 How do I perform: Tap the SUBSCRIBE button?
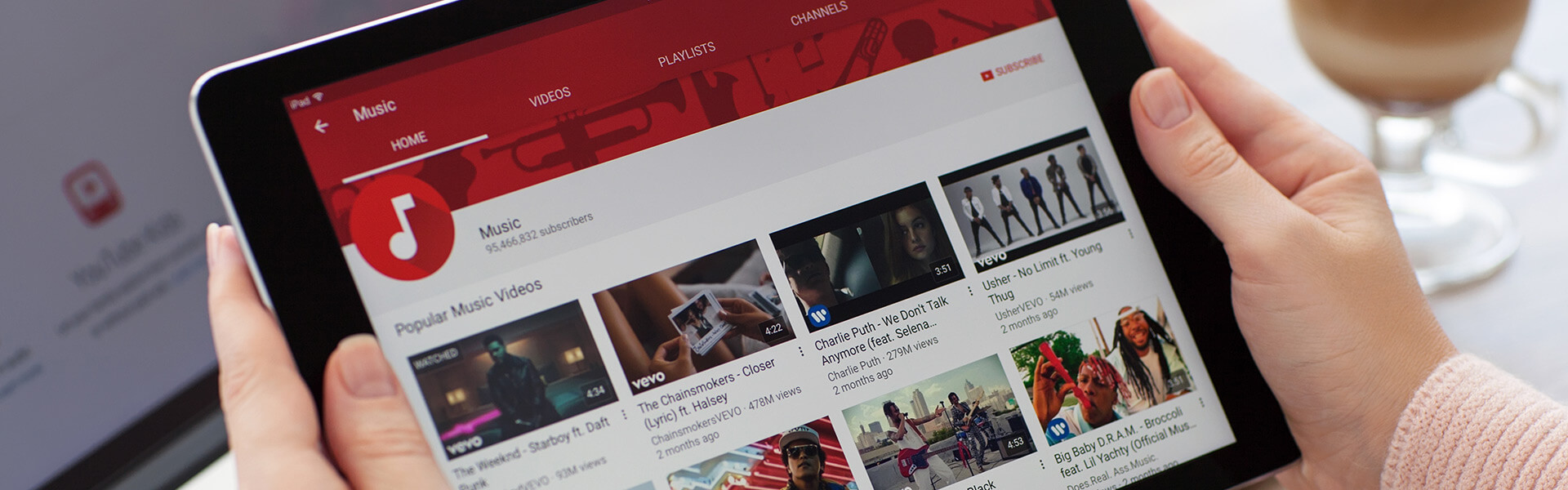1013,67
